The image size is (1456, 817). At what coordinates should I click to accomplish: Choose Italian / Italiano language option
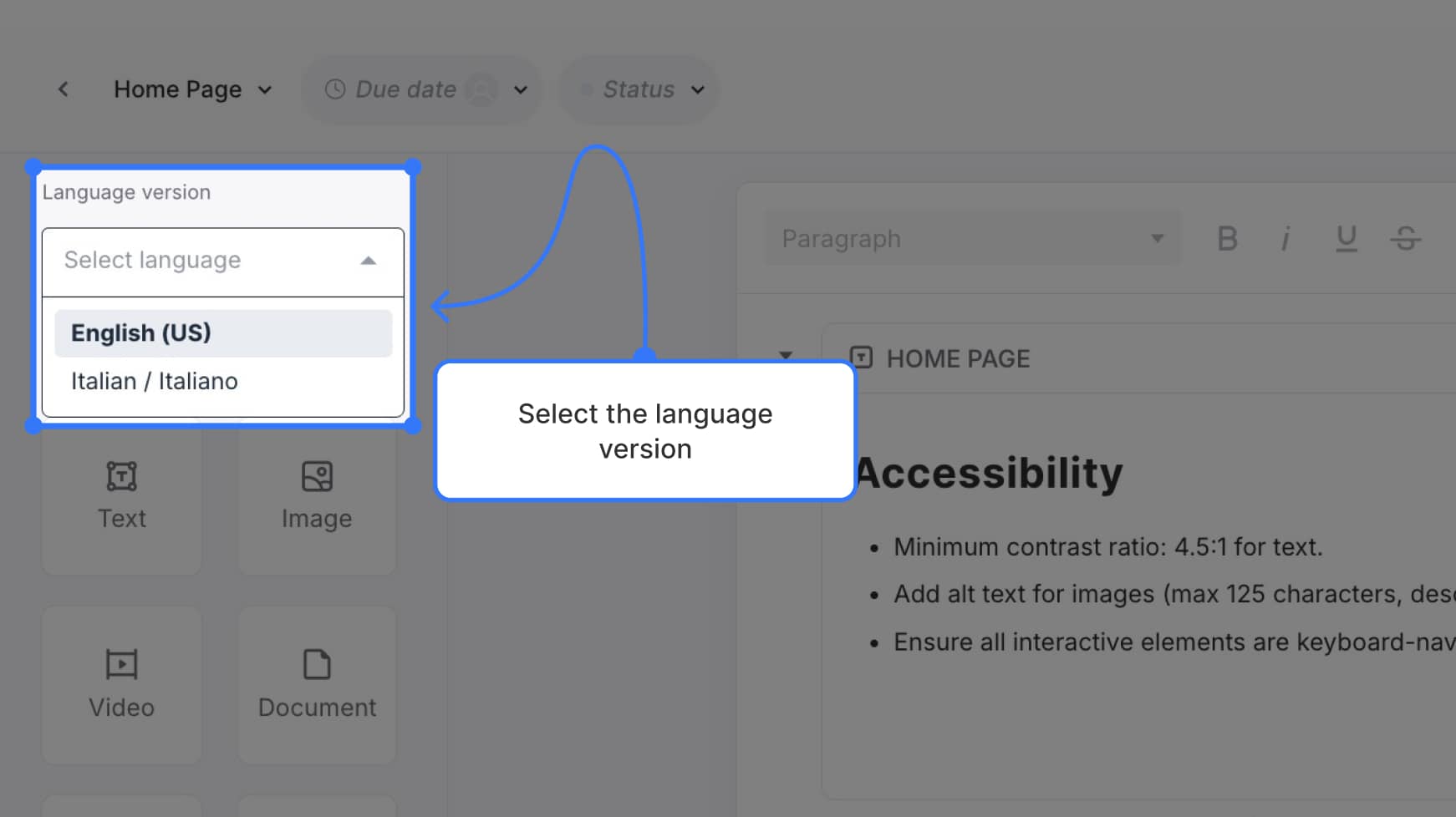pos(223,382)
